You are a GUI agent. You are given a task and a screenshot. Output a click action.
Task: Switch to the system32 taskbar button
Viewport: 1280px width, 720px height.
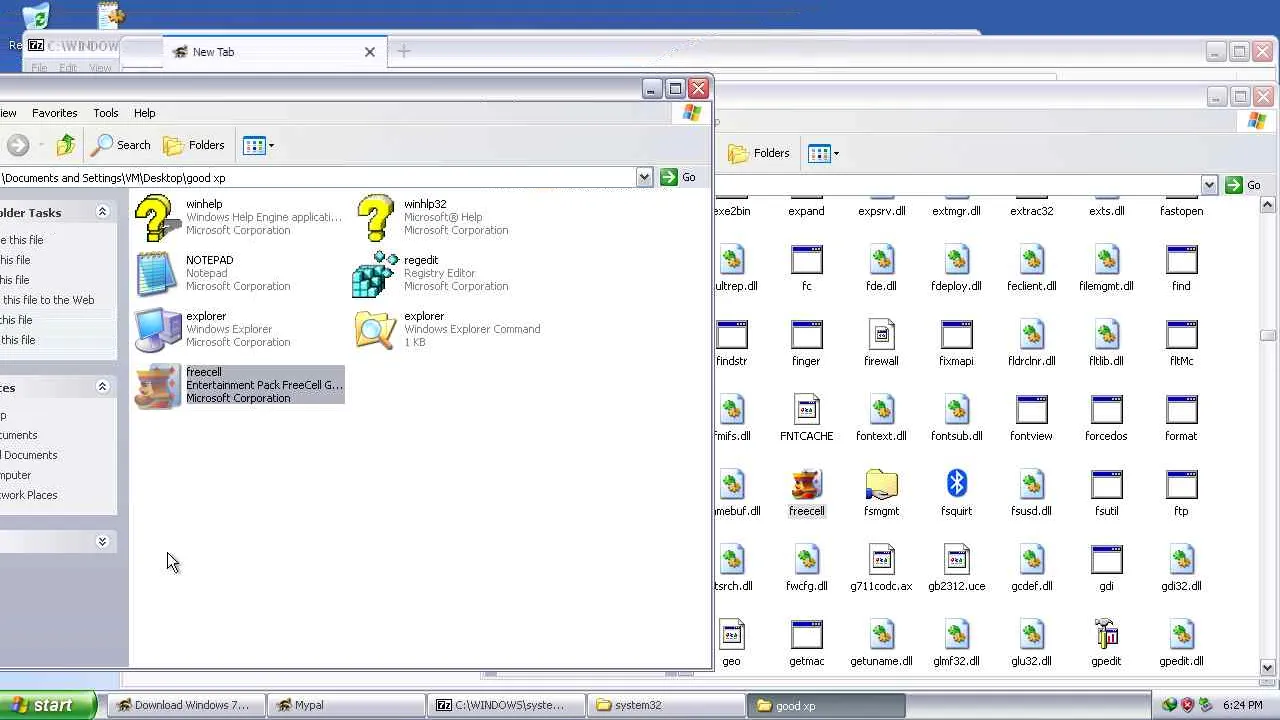point(666,705)
